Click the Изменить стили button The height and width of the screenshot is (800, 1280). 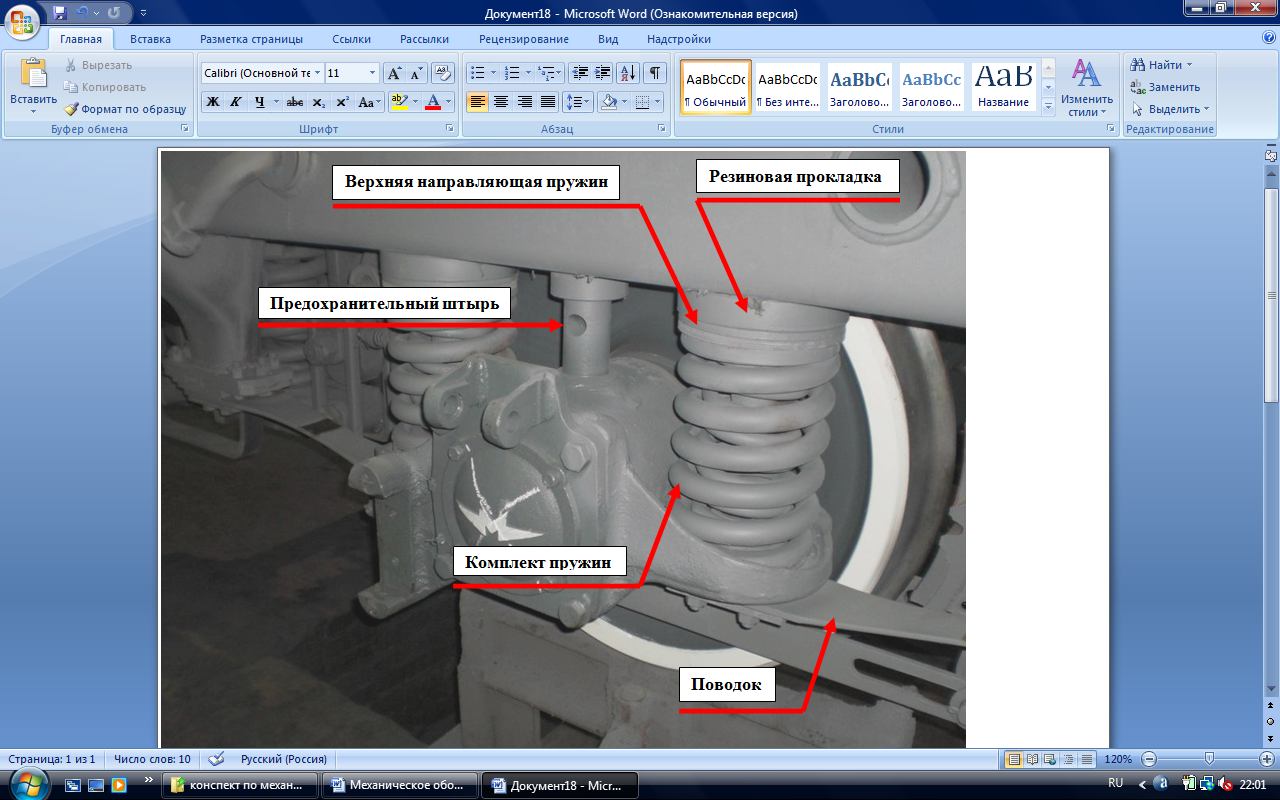1086,88
